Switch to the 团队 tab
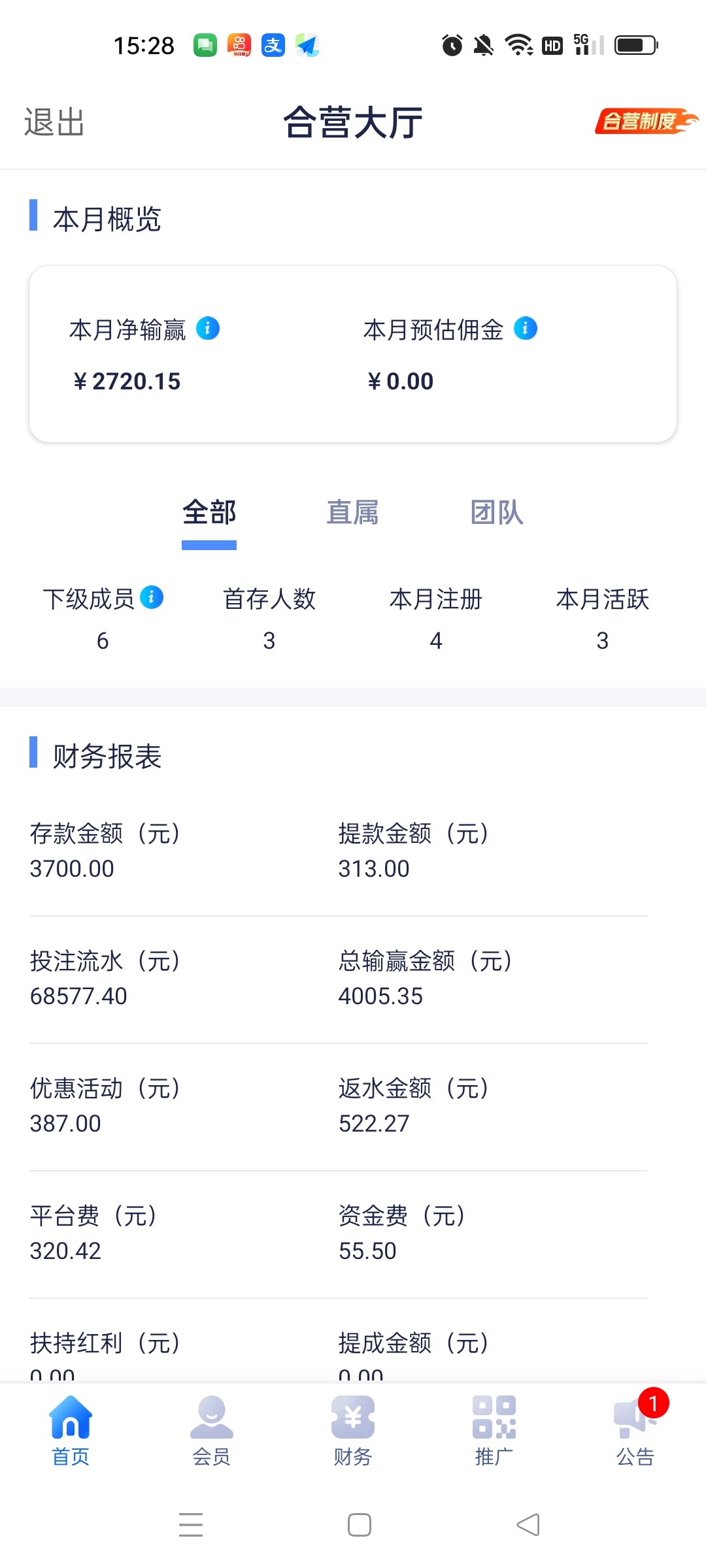This screenshot has height=1568, width=706. tap(497, 513)
